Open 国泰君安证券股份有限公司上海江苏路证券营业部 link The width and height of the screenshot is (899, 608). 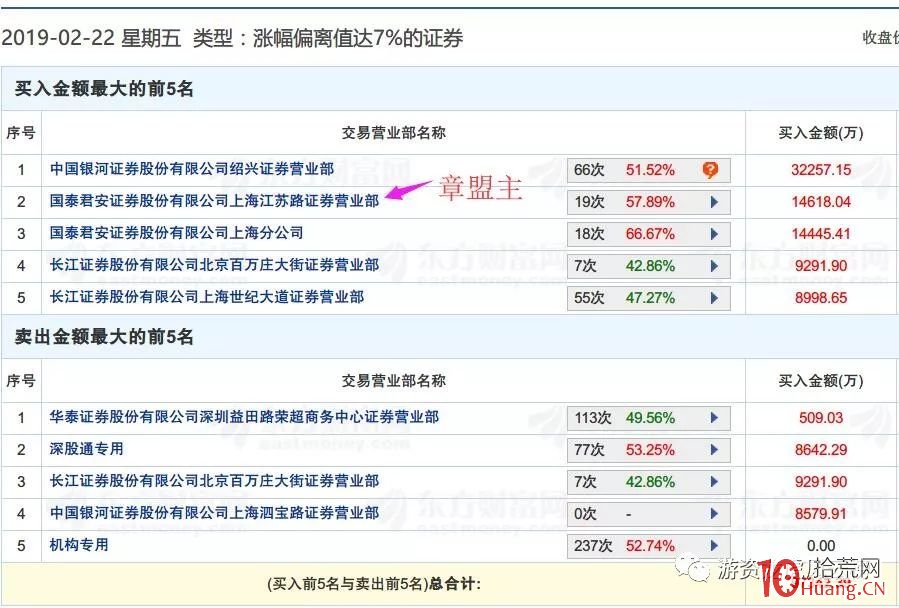click(x=214, y=201)
